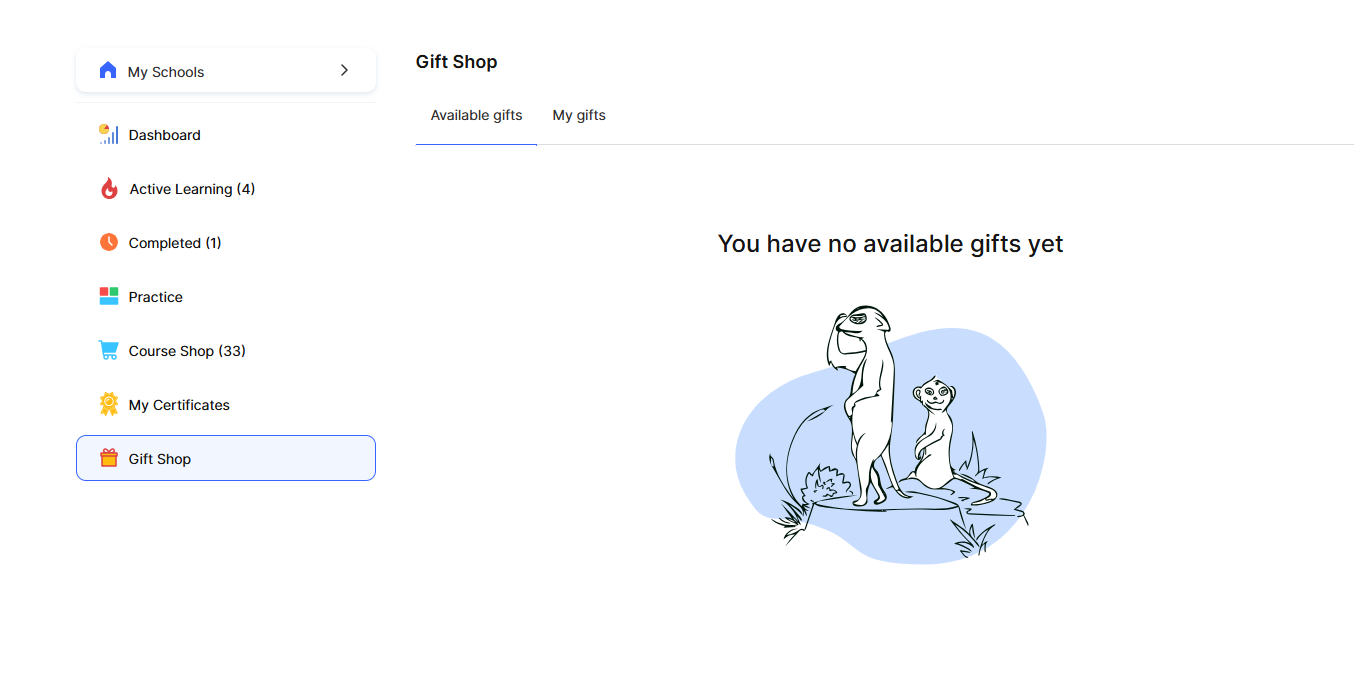Click the yellow certificate badge icon

tap(109, 404)
